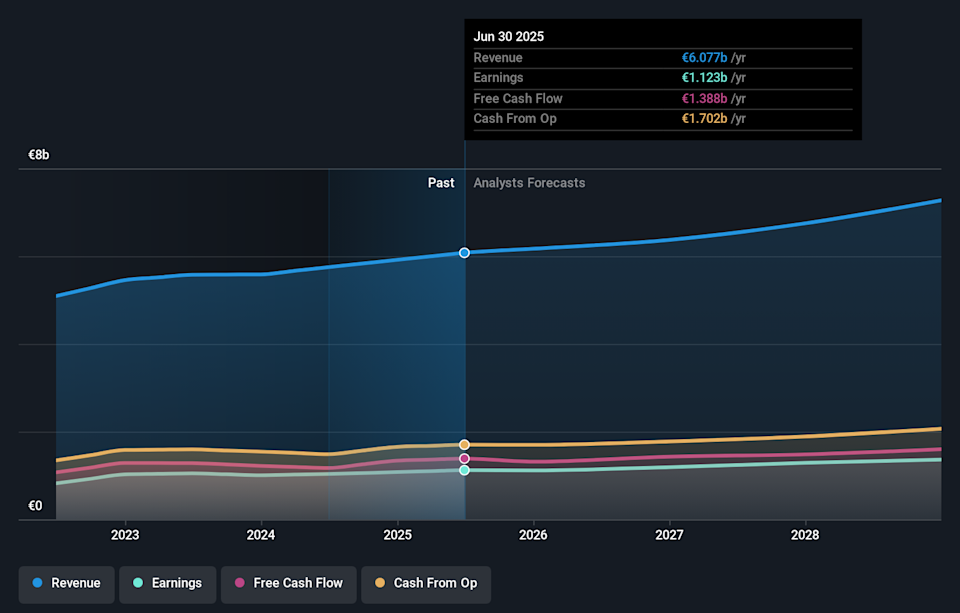
Task: Click the Past label
Action: click(x=441, y=183)
